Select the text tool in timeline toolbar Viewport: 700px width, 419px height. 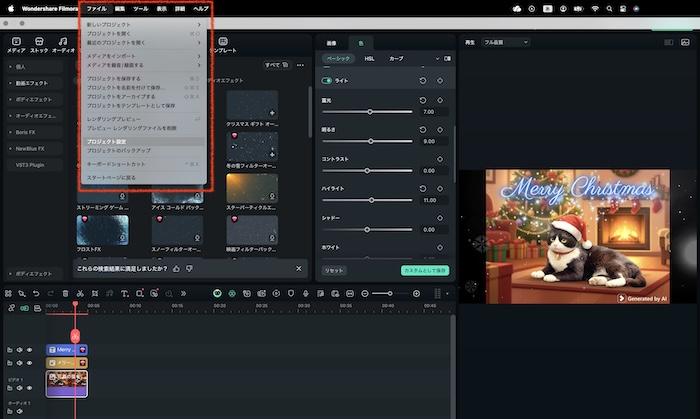tap(125, 293)
